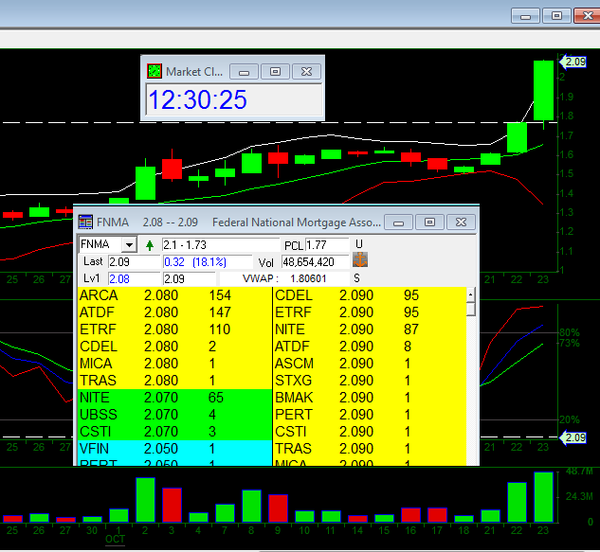Select the ARCA bid row at 2.080
Viewport: 600px width, 552px height.
tap(174, 296)
